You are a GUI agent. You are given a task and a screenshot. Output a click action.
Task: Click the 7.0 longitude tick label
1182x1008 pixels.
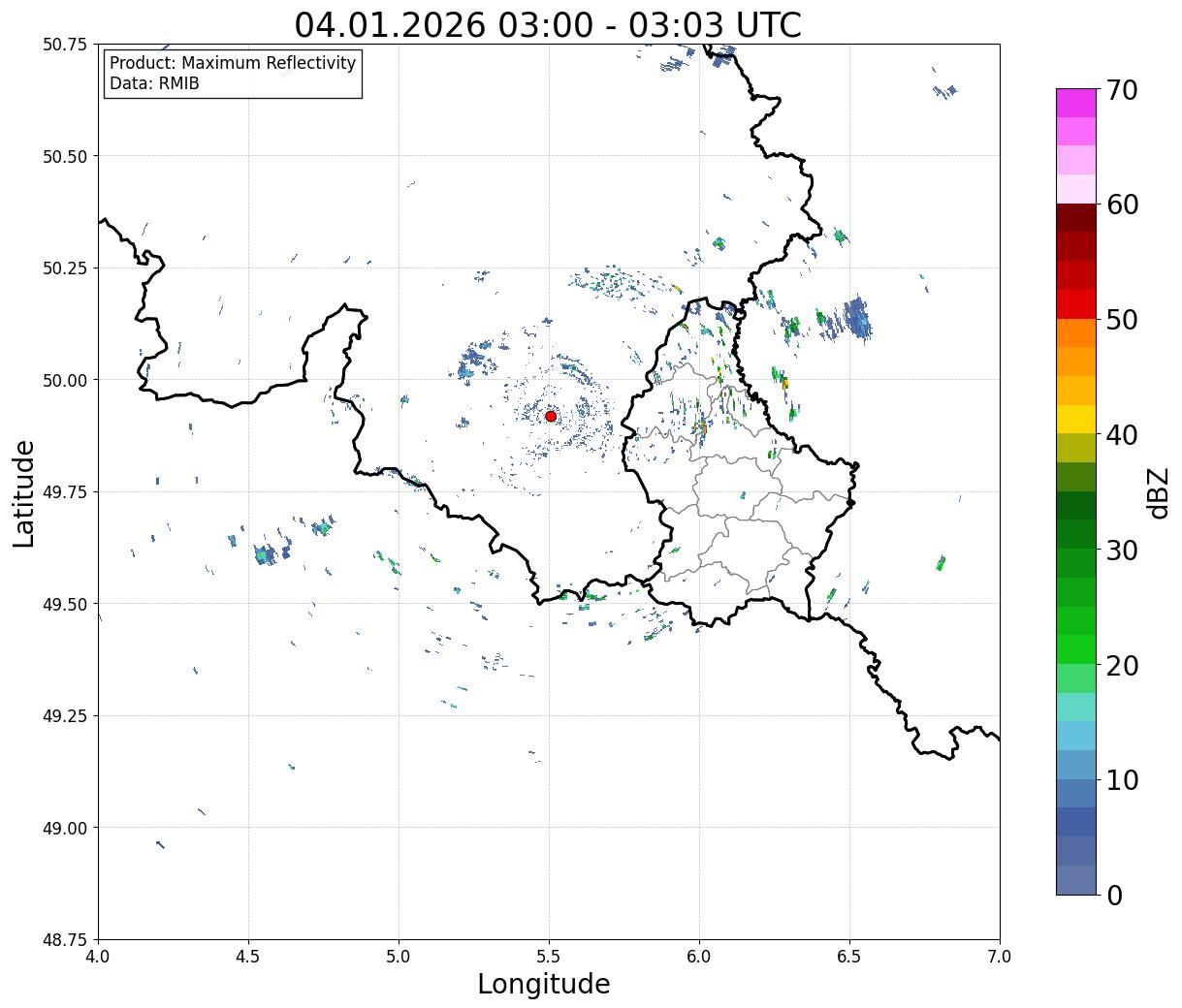click(x=1000, y=957)
